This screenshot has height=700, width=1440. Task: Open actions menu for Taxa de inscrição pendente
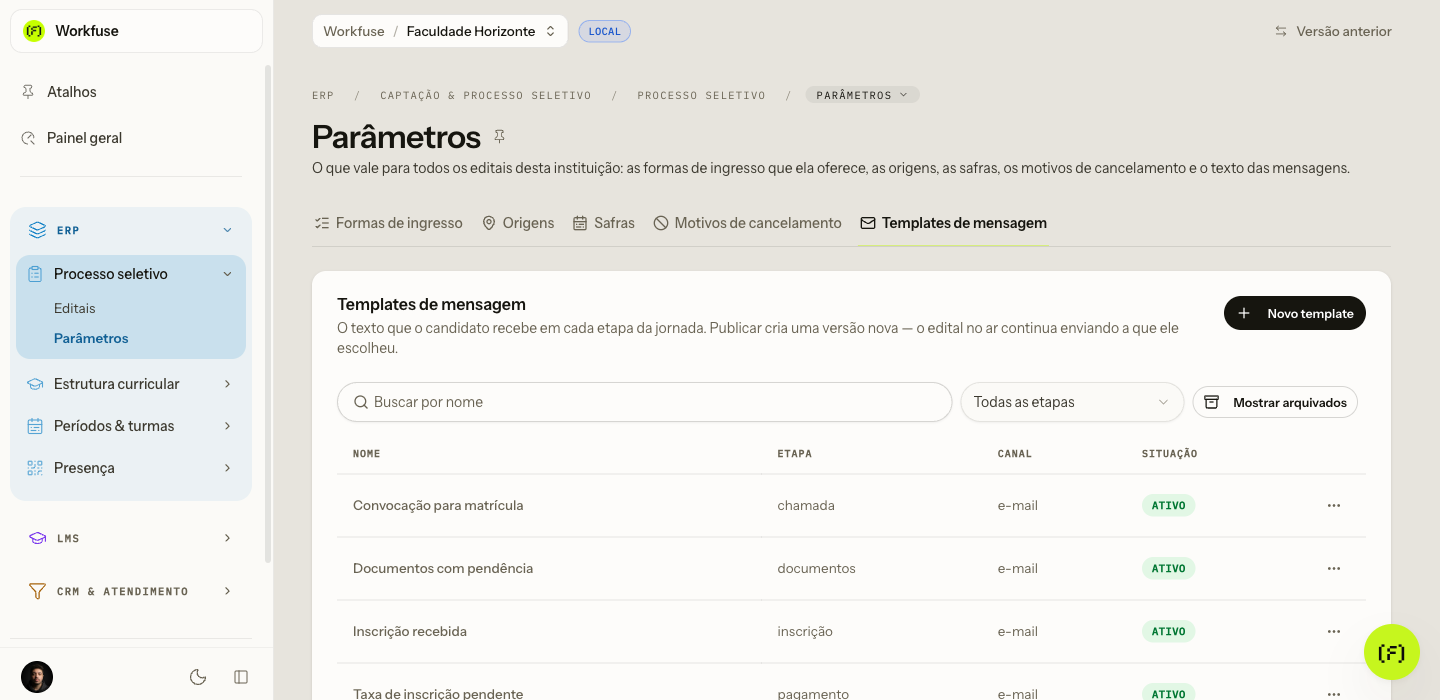(x=1333, y=694)
